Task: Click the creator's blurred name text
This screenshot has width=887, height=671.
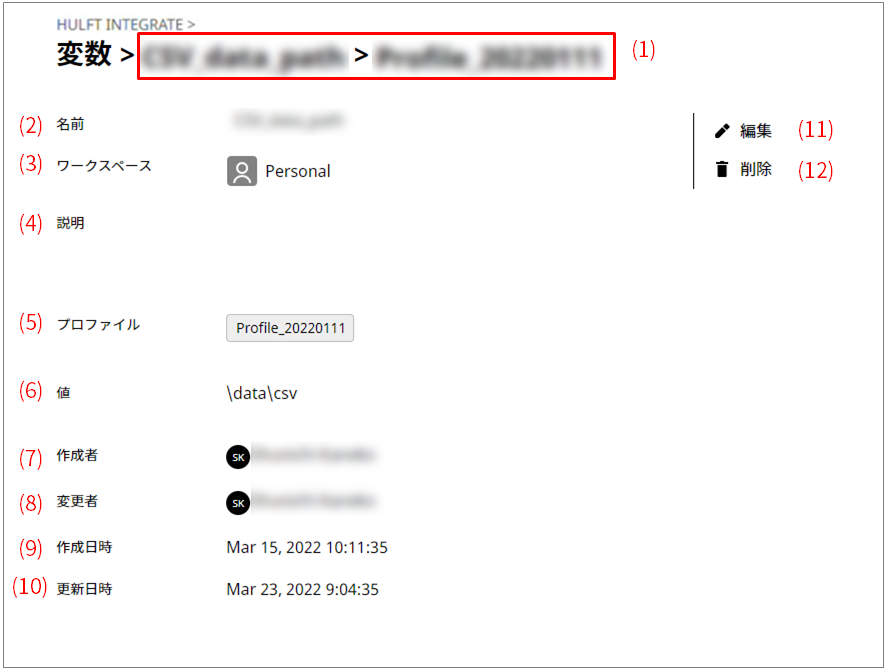Action: coord(313,454)
